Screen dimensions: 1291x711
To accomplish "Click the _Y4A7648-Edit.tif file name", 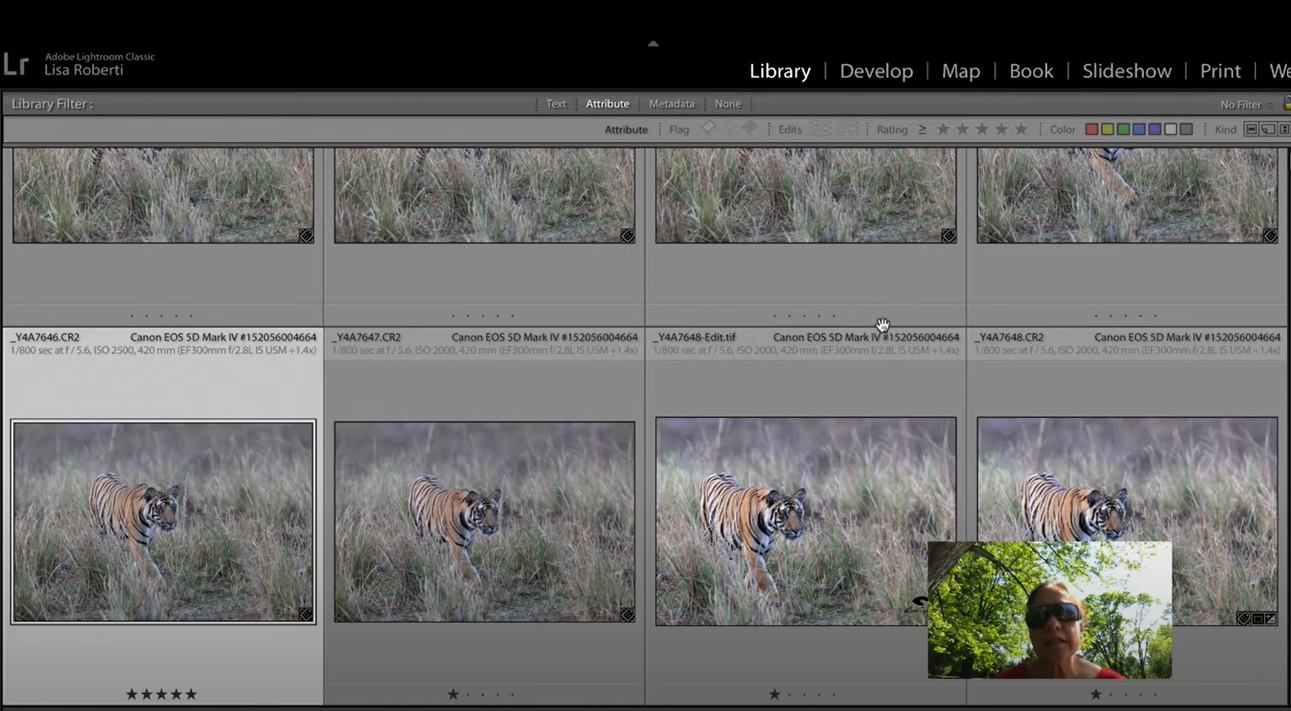I will point(694,338).
